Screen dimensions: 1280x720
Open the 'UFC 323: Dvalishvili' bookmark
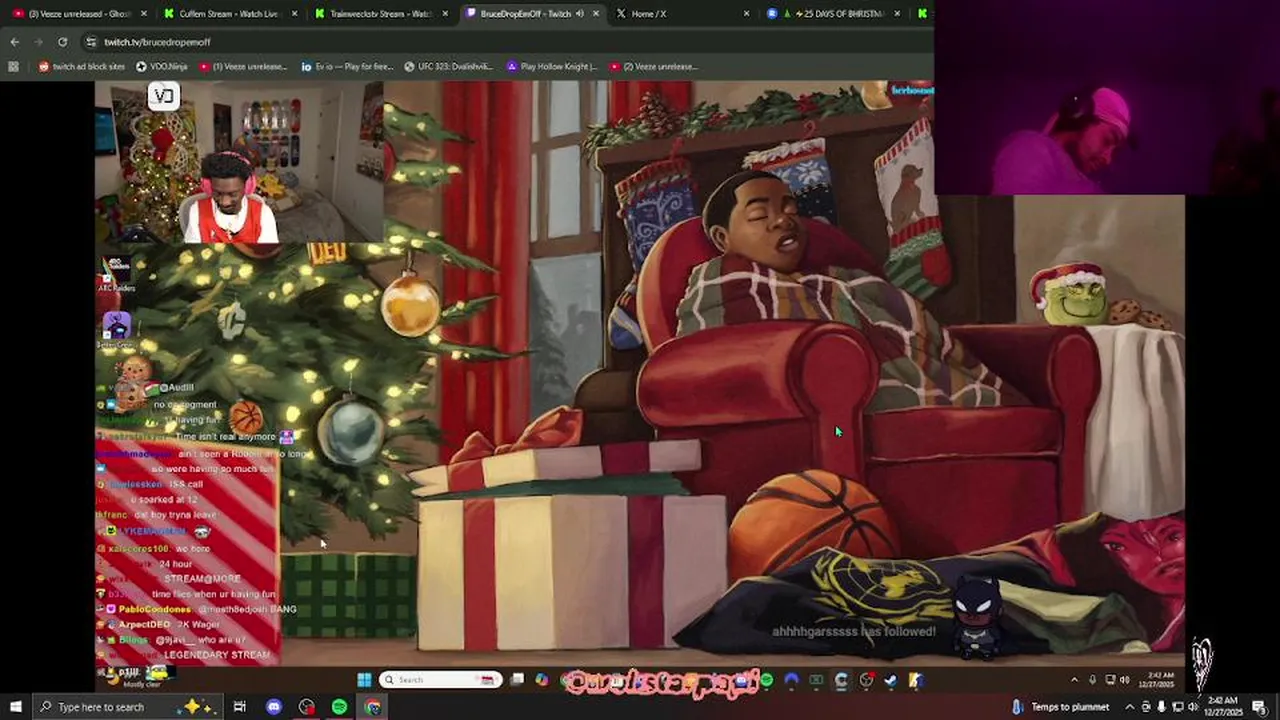[x=449, y=67]
